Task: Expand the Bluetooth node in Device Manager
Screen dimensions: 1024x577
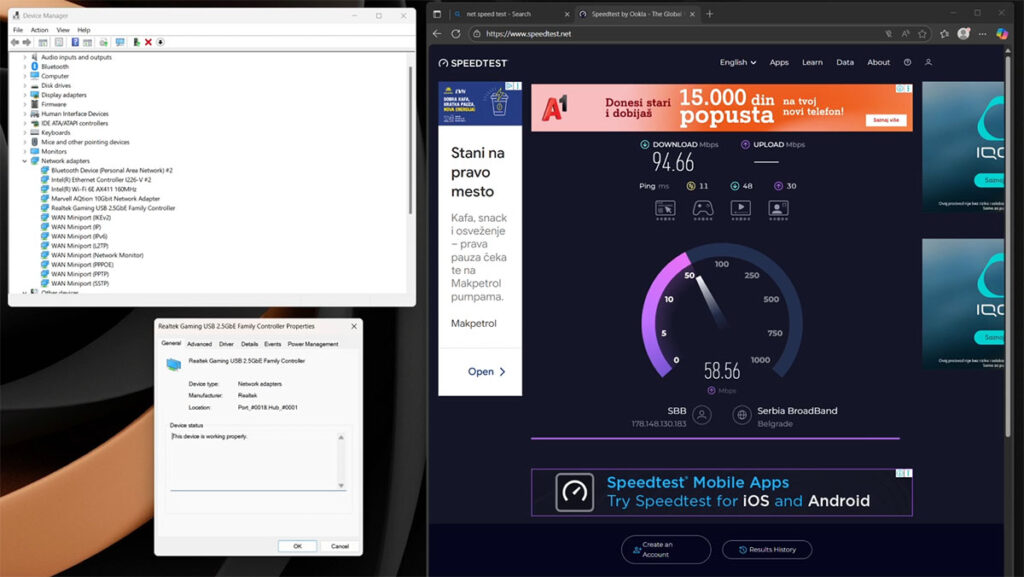Action: coord(25,67)
